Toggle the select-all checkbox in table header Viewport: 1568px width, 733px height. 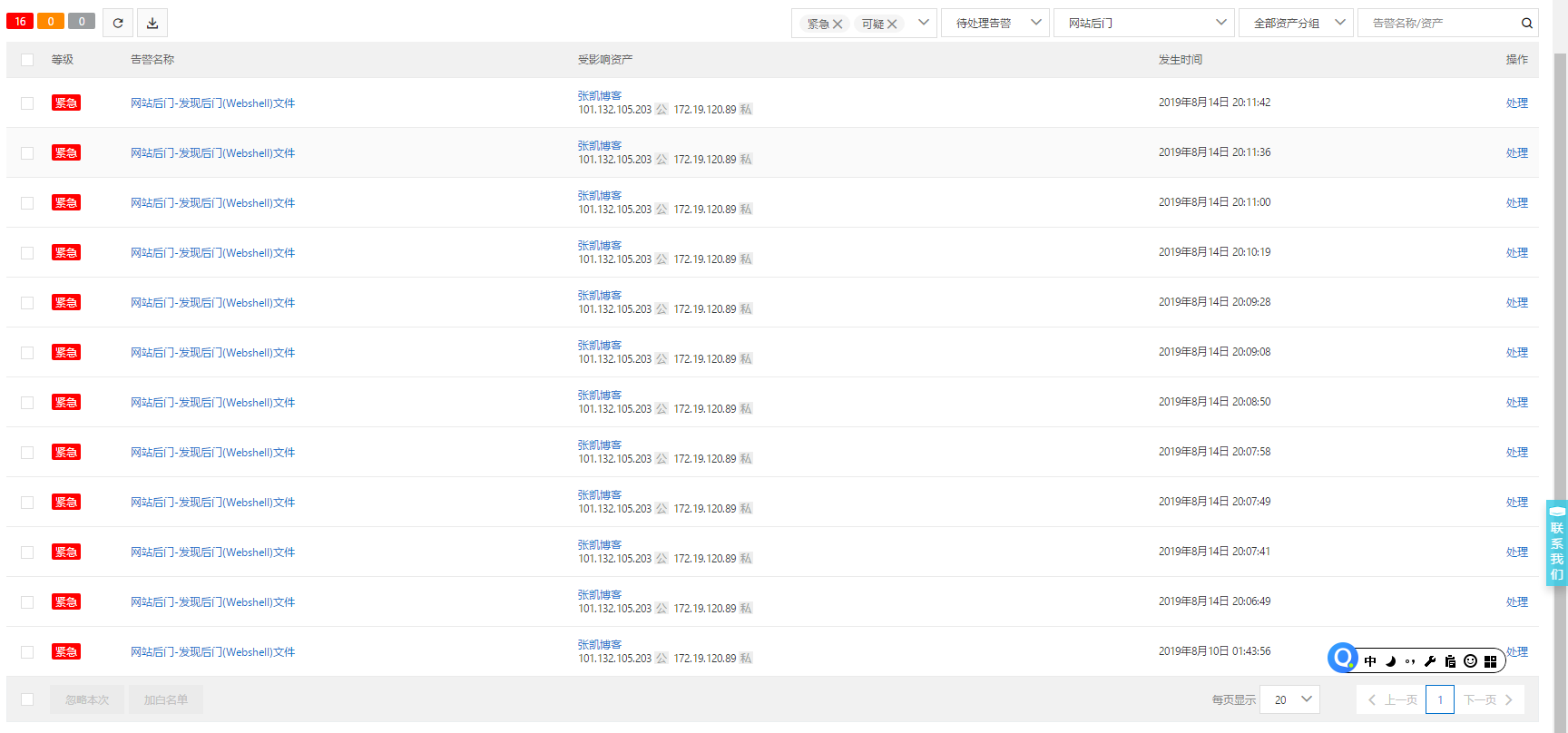(x=27, y=60)
